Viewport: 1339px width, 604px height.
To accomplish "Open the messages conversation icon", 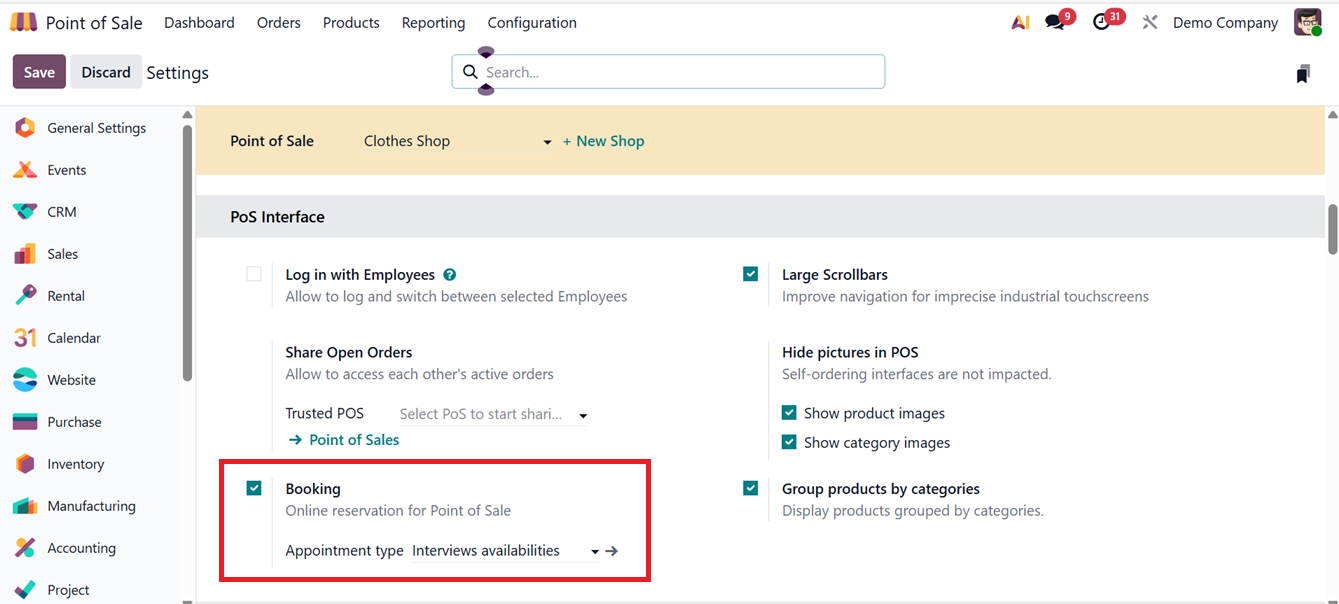I will (x=1055, y=22).
